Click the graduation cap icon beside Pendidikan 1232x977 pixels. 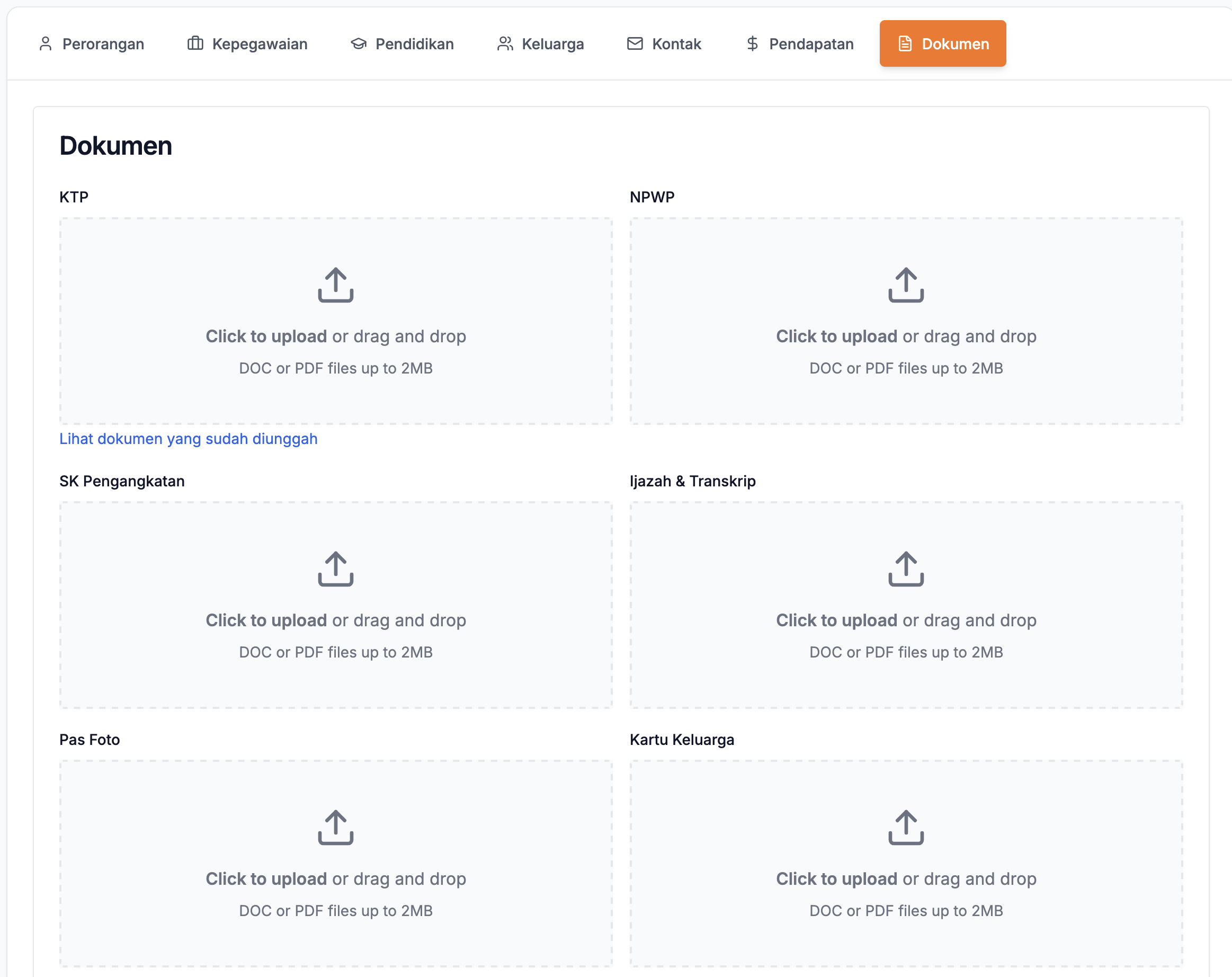click(x=358, y=44)
